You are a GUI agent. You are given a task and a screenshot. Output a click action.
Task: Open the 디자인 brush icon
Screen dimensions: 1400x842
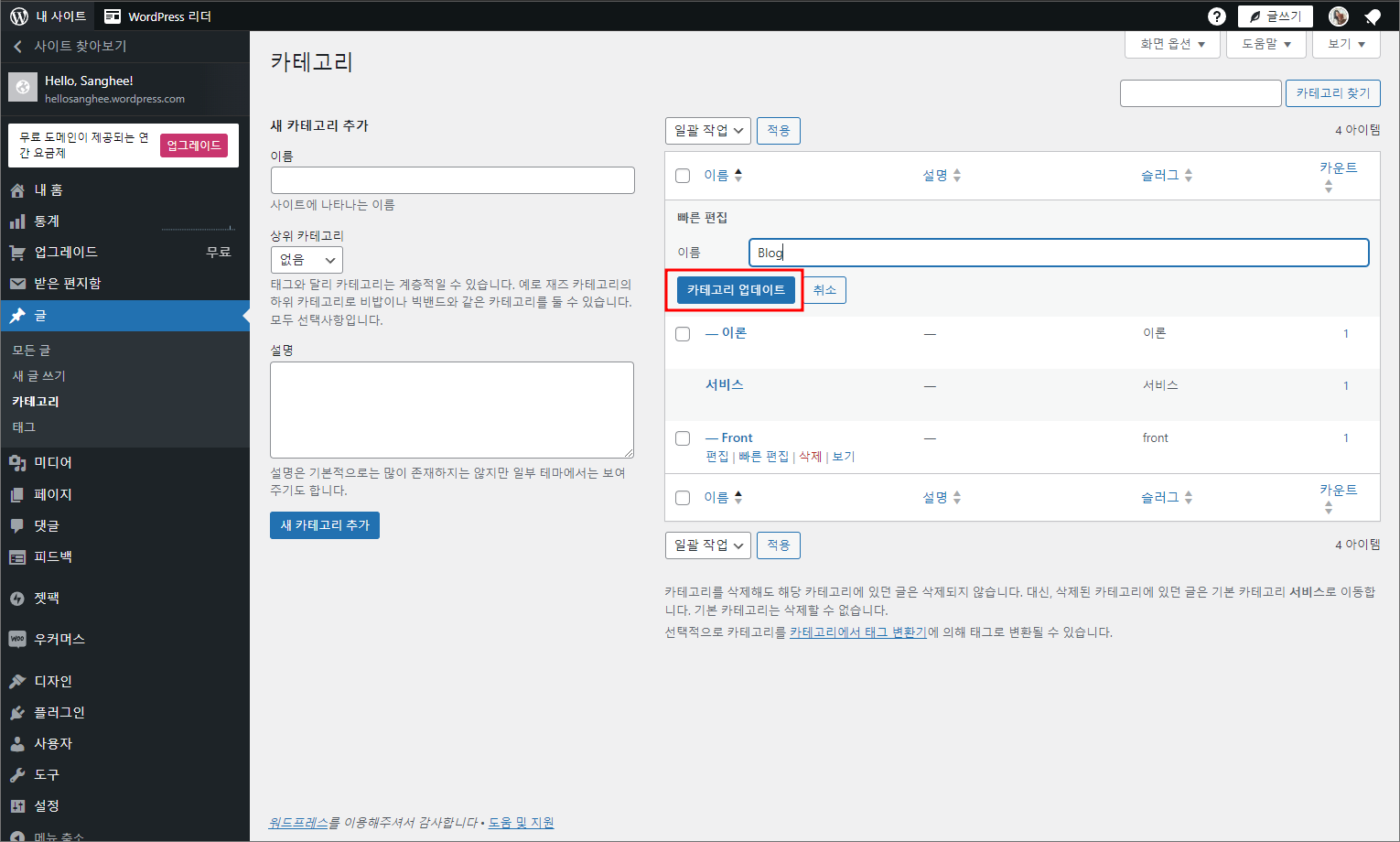pyautogui.click(x=17, y=681)
